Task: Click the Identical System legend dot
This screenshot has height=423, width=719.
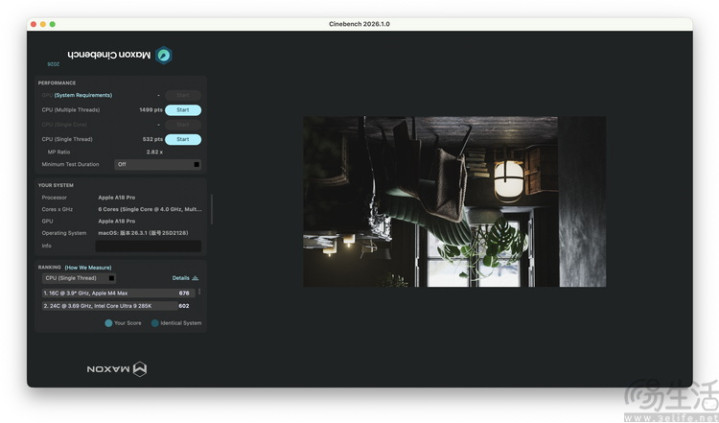Action: click(x=155, y=323)
